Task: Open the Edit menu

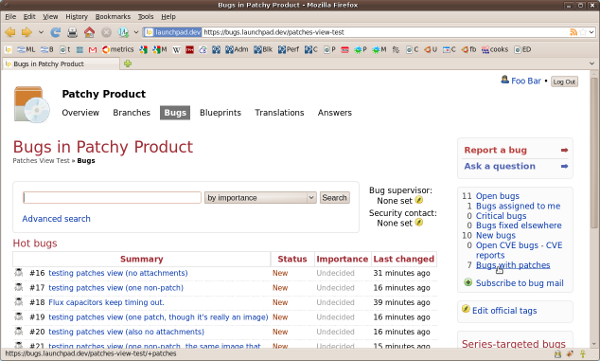Action: [29, 16]
